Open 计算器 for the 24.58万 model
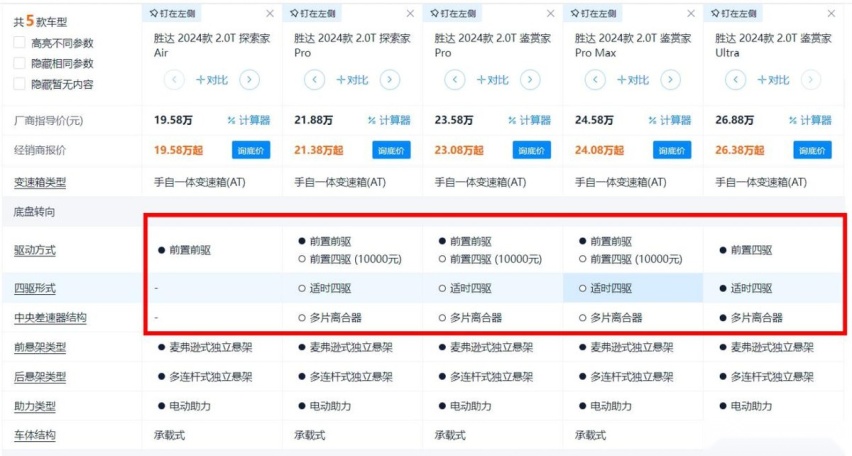The image size is (852, 456). pos(670,120)
